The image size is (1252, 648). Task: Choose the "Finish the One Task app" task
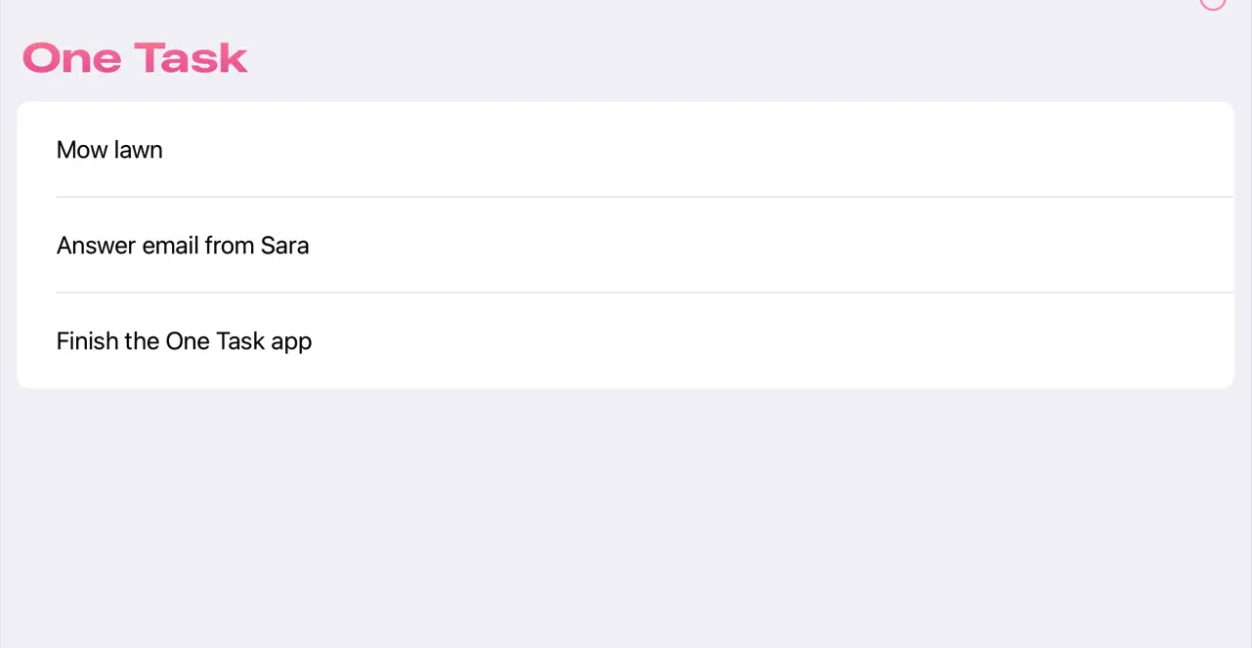[184, 342]
